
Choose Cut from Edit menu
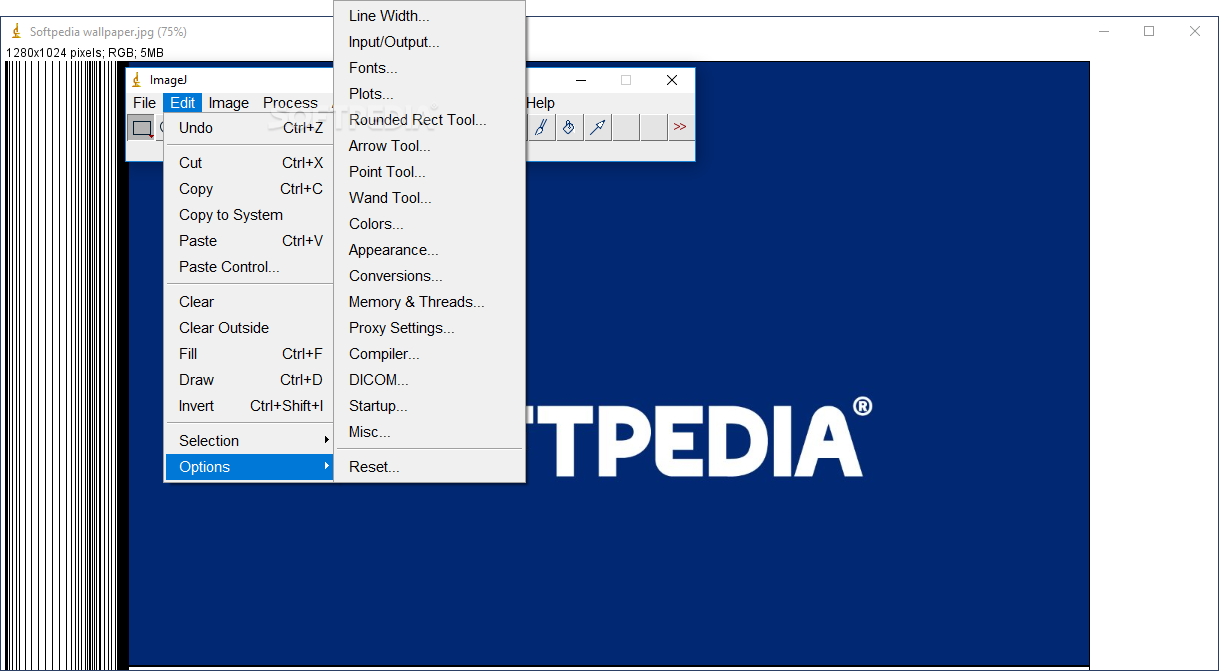[x=249, y=163]
